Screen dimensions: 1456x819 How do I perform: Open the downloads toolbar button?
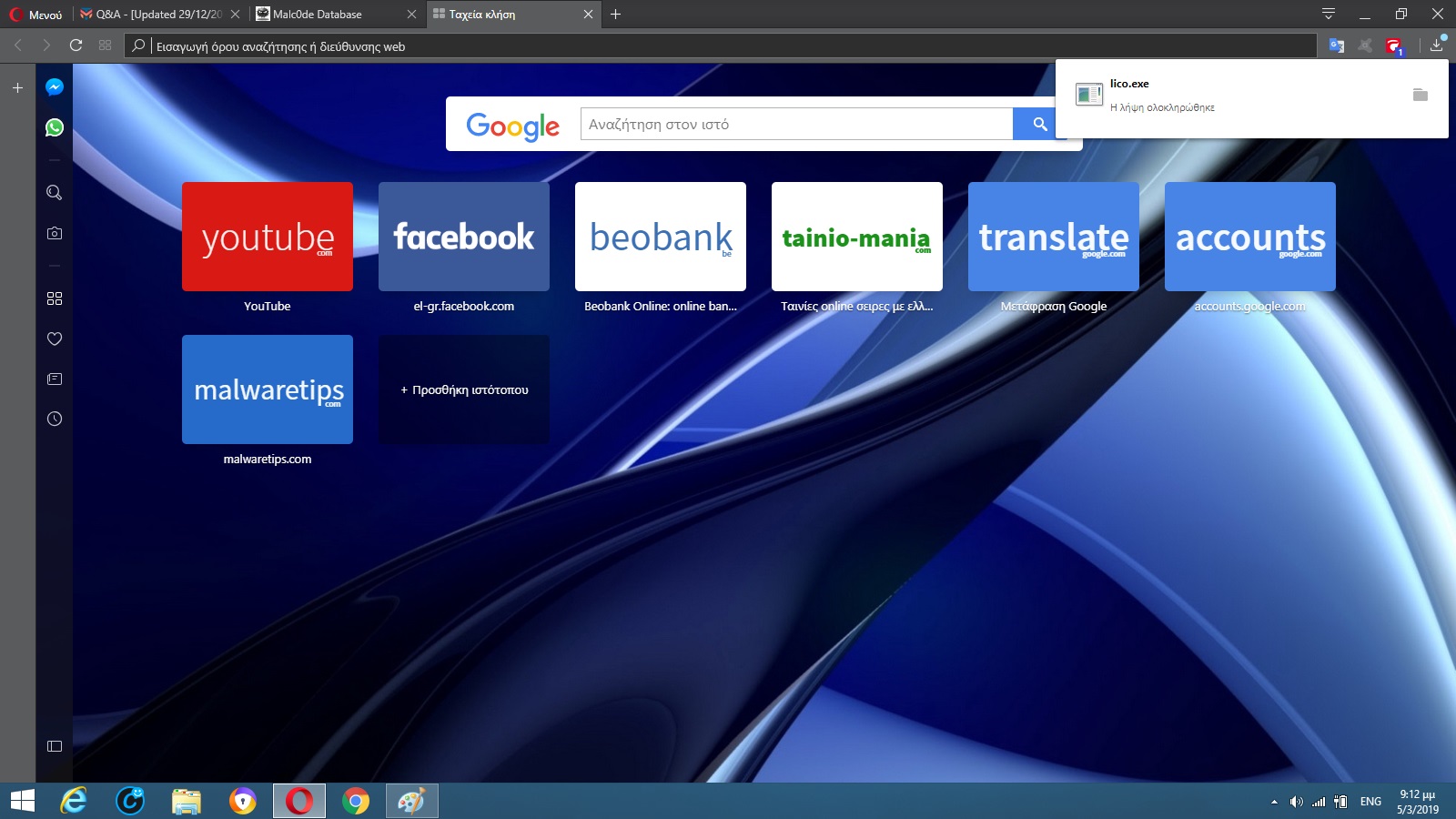point(1437,45)
